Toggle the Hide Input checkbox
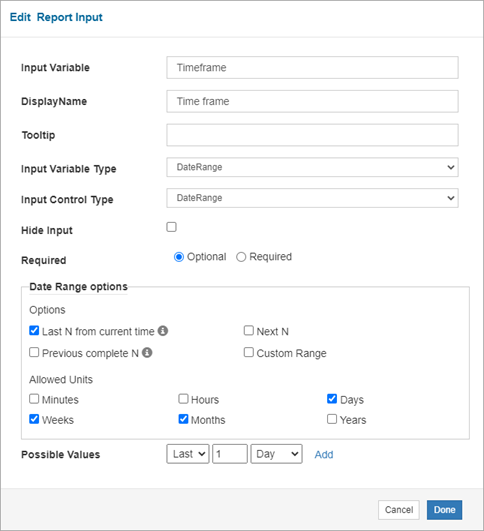 click(x=171, y=227)
